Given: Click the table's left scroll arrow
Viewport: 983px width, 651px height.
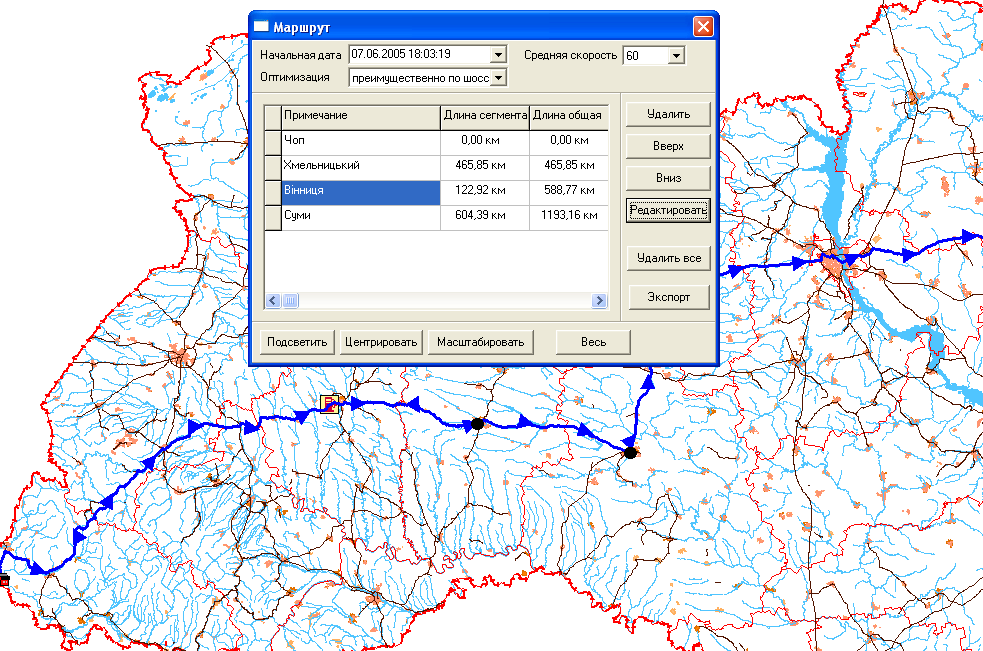Looking at the screenshot, I should click(x=273, y=300).
